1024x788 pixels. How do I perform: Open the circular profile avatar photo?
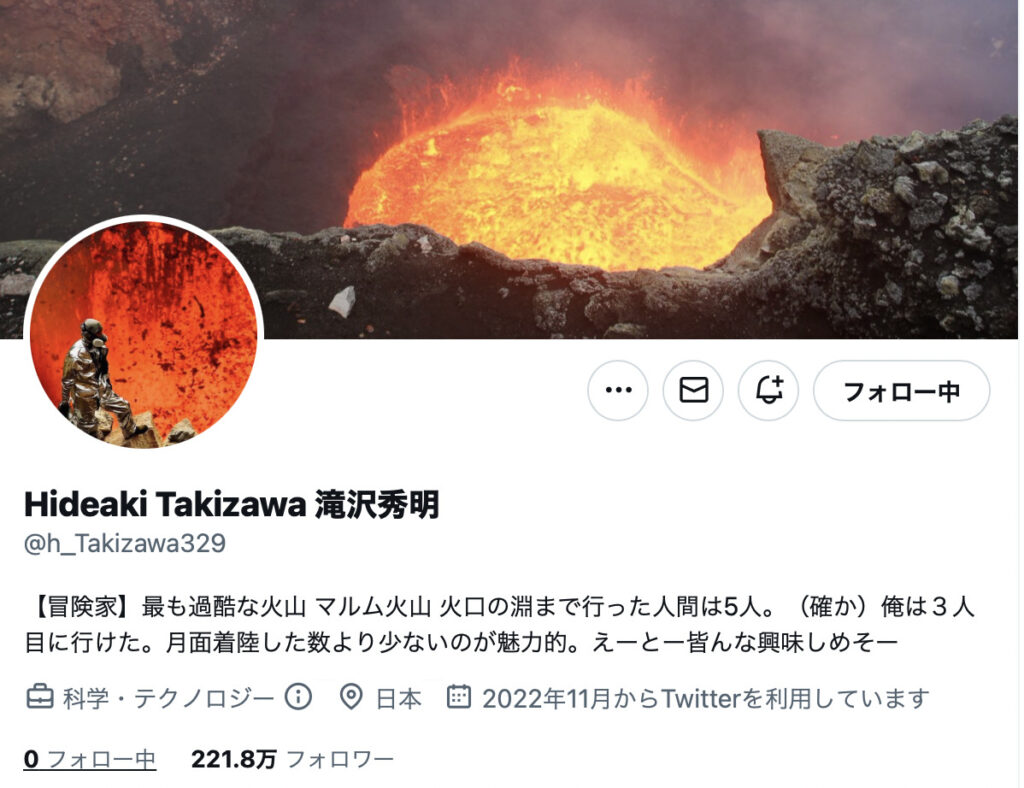(144, 334)
